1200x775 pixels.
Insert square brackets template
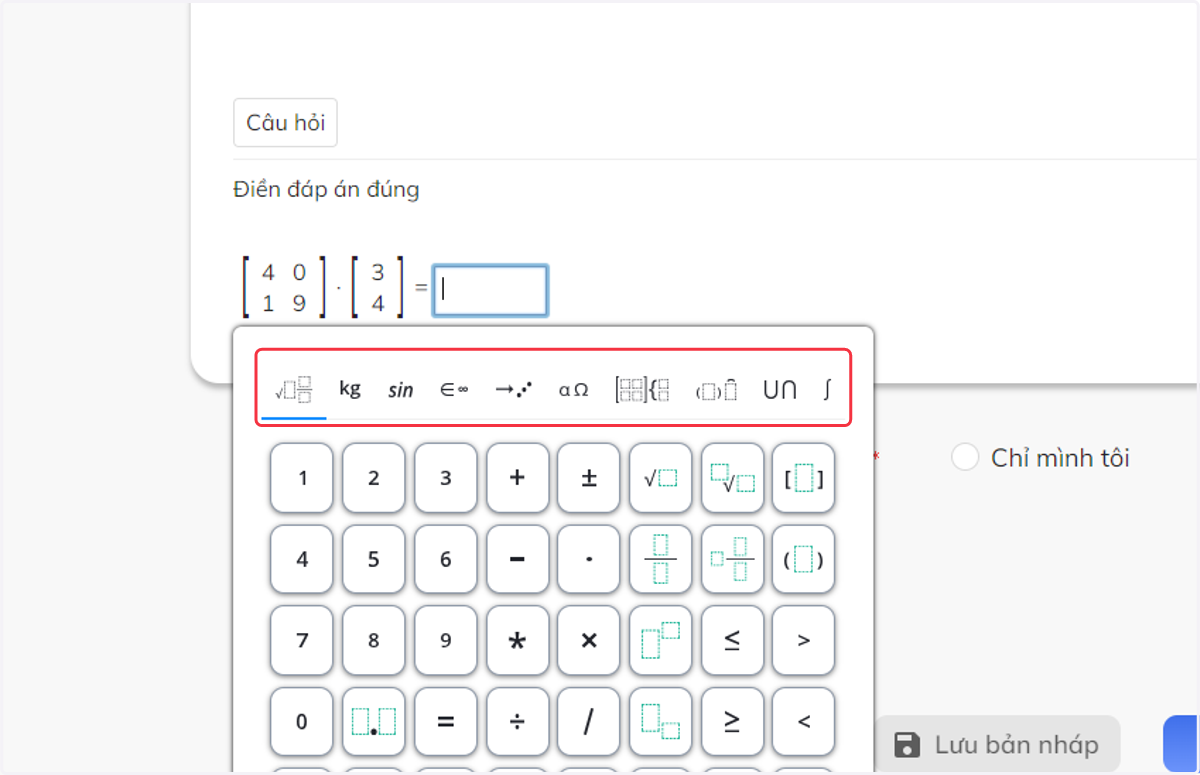coord(804,478)
